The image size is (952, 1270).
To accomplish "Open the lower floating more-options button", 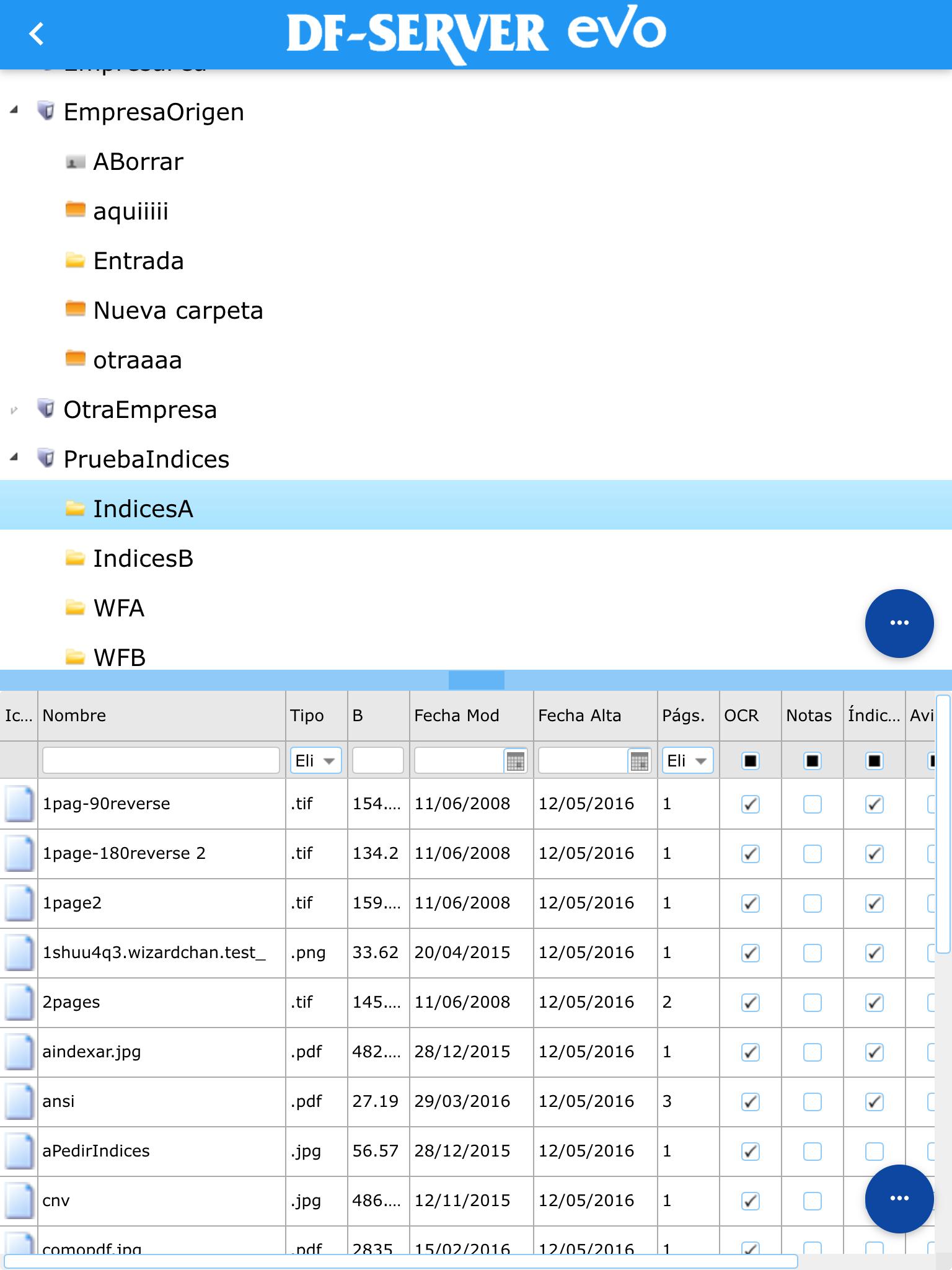I will [x=899, y=1198].
